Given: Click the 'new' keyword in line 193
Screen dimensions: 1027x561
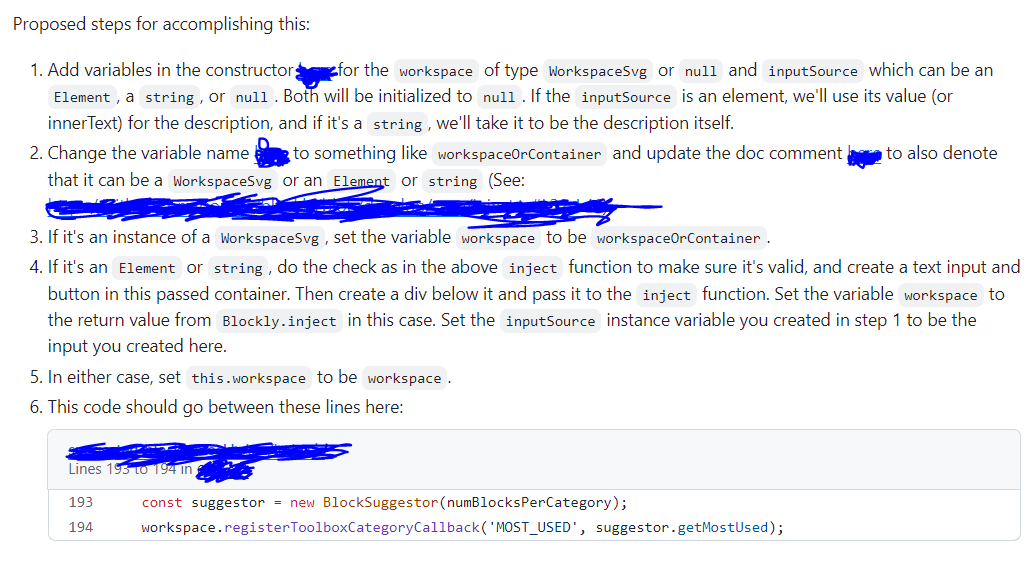Looking at the screenshot, I should click(x=302, y=502).
